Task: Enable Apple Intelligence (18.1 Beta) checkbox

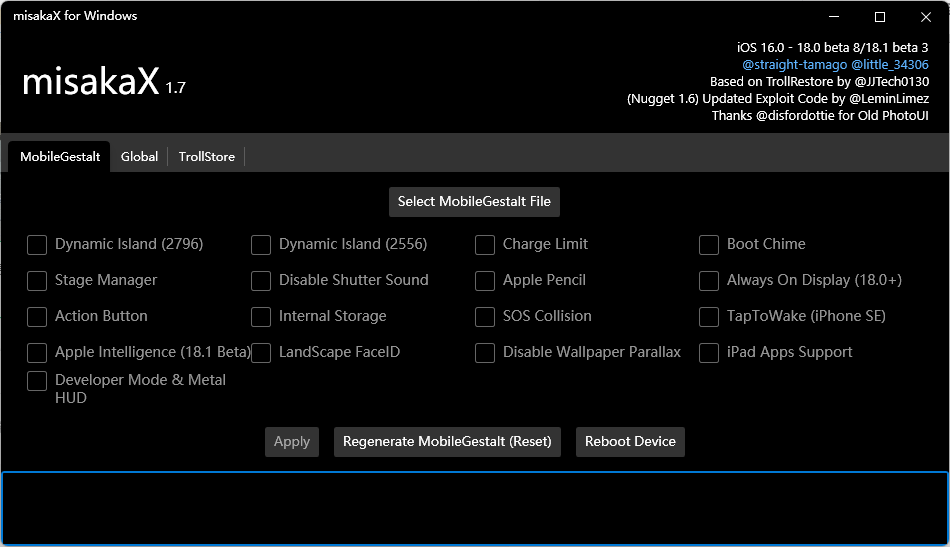Action: 37,353
